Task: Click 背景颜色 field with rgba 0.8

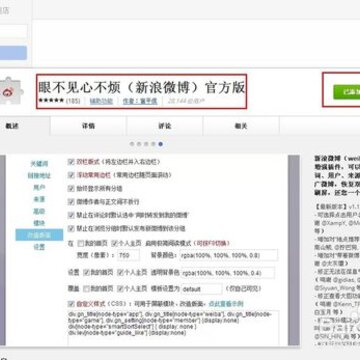Action: pos(229,256)
